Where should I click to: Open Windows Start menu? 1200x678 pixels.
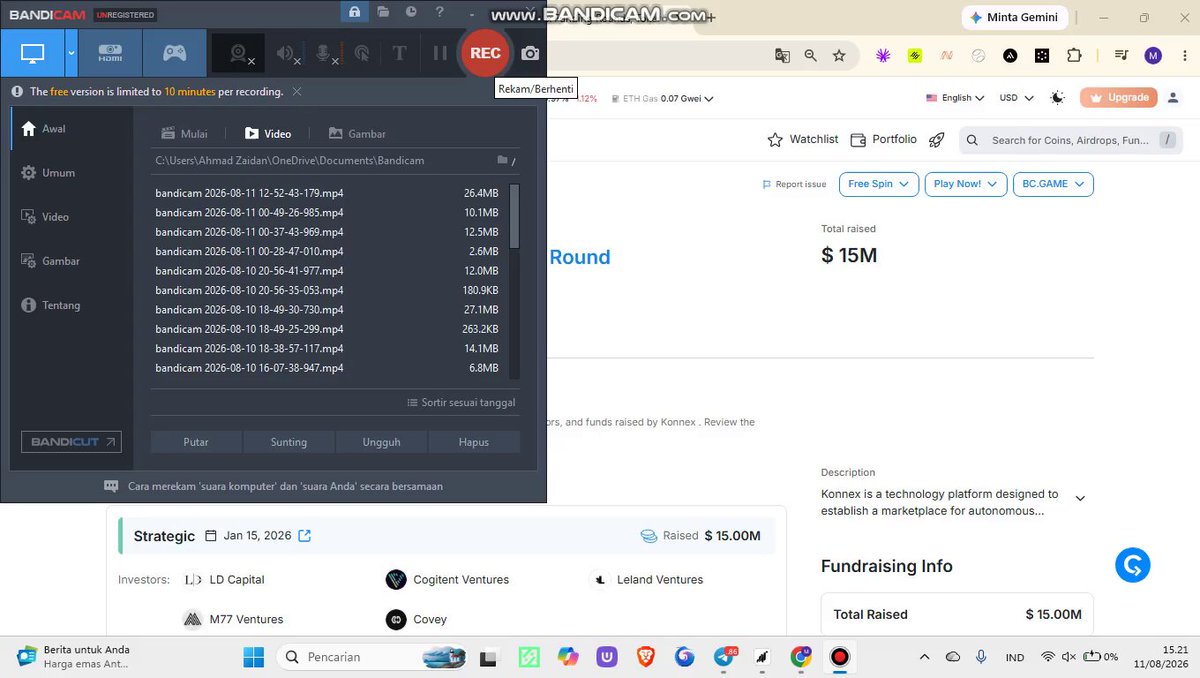pyautogui.click(x=254, y=657)
